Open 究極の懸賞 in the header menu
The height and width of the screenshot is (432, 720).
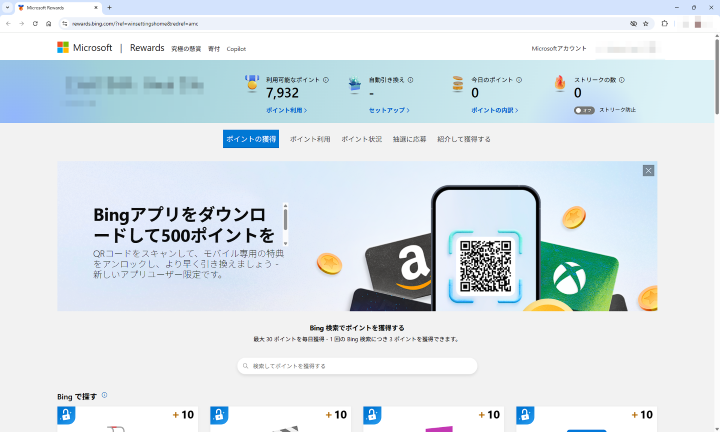tap(186, 49)
